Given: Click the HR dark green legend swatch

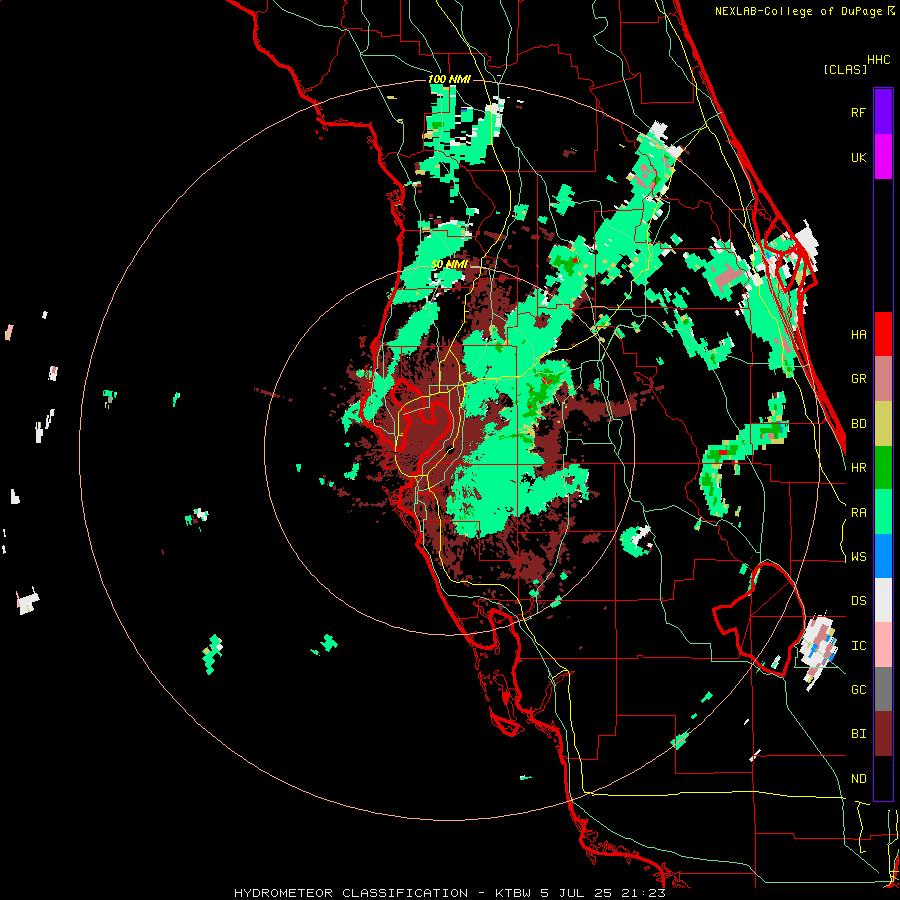Looking at the screenshot, I should tap(883, 468).
